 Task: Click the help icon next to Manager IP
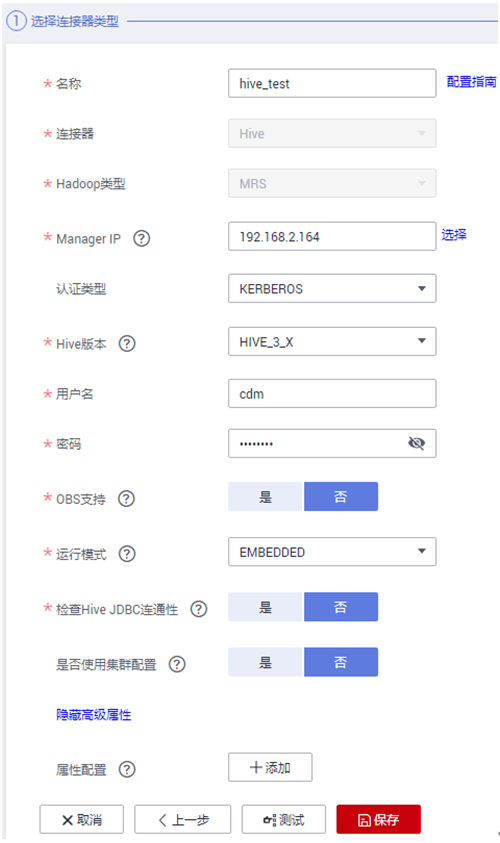[141, 238]
